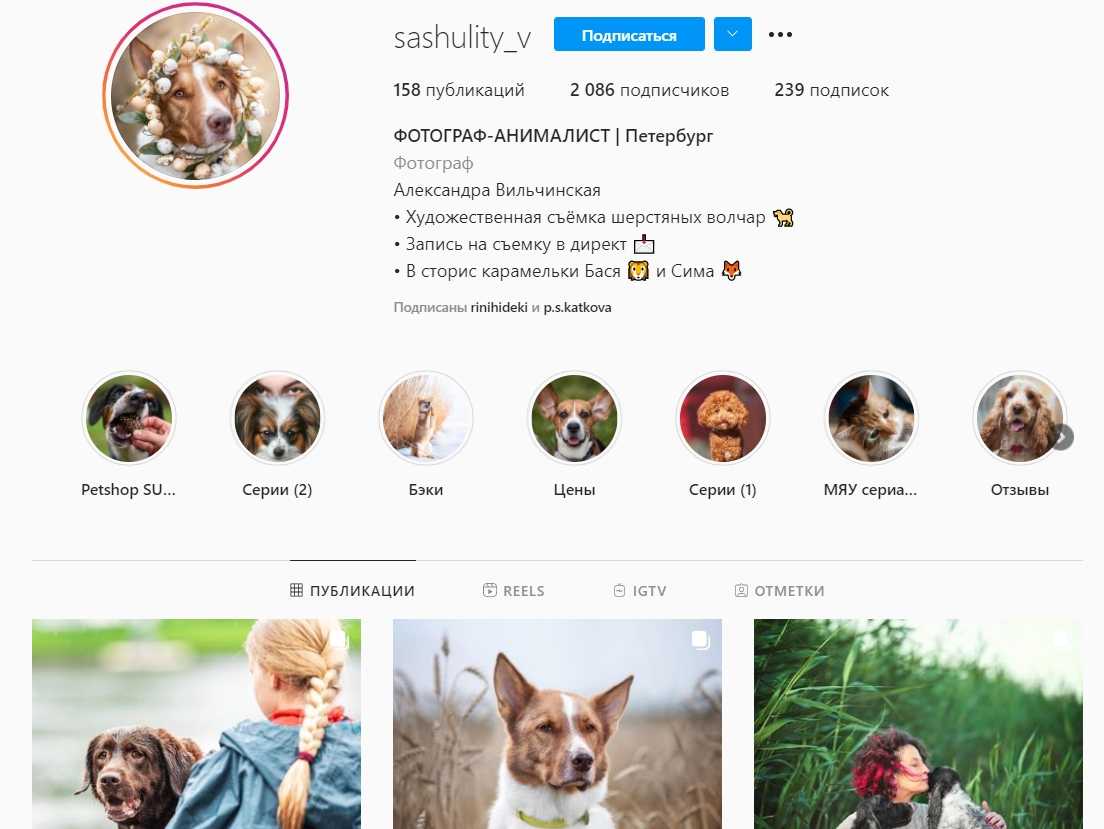View the sashulity_v profile picture story
The height and width of the screenshot is (829, 1104).
[x=196, y=95]
